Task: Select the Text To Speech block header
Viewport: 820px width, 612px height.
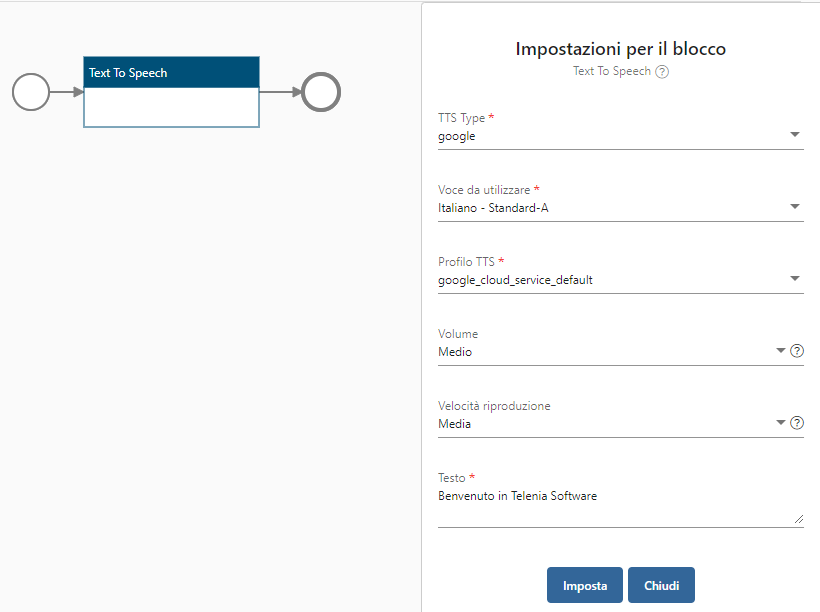Action: click(x=172, y=72)
